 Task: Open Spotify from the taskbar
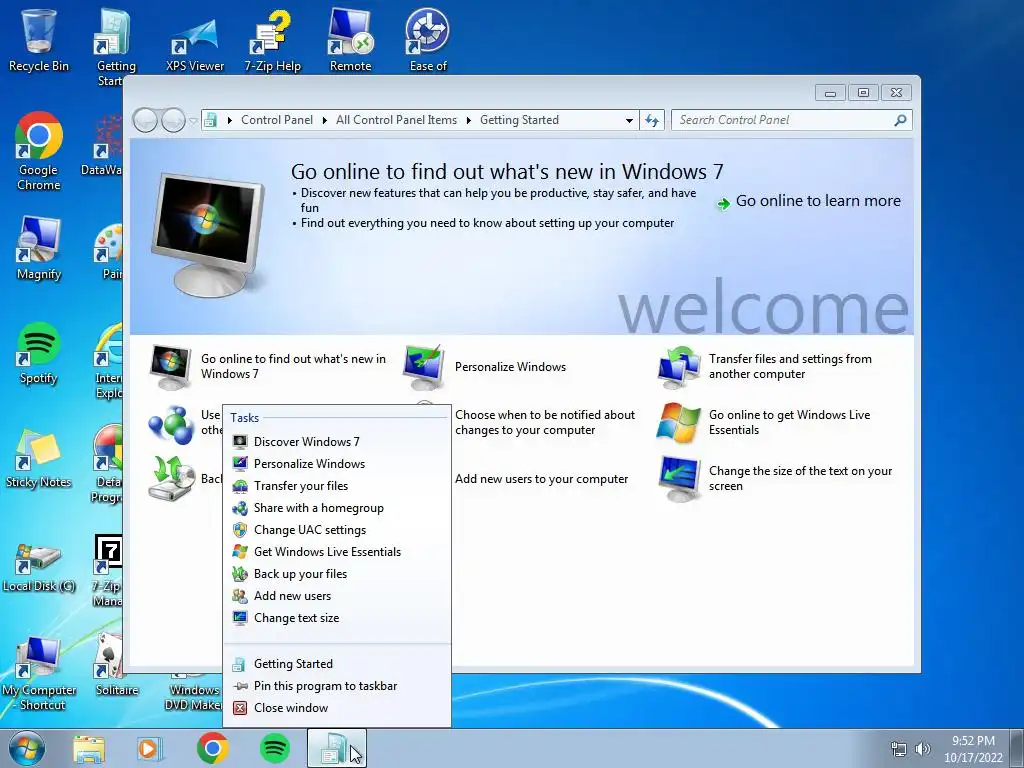tap(274, 748)
